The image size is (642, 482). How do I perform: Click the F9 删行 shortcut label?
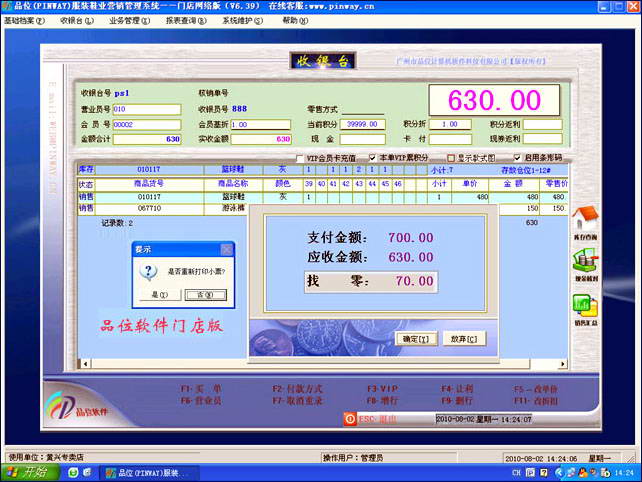[x=457, y=401]
